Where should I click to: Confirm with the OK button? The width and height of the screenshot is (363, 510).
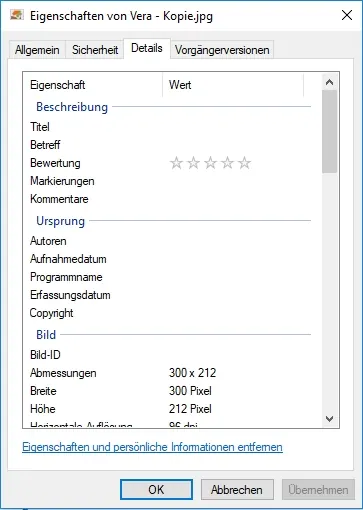(156, 490)
